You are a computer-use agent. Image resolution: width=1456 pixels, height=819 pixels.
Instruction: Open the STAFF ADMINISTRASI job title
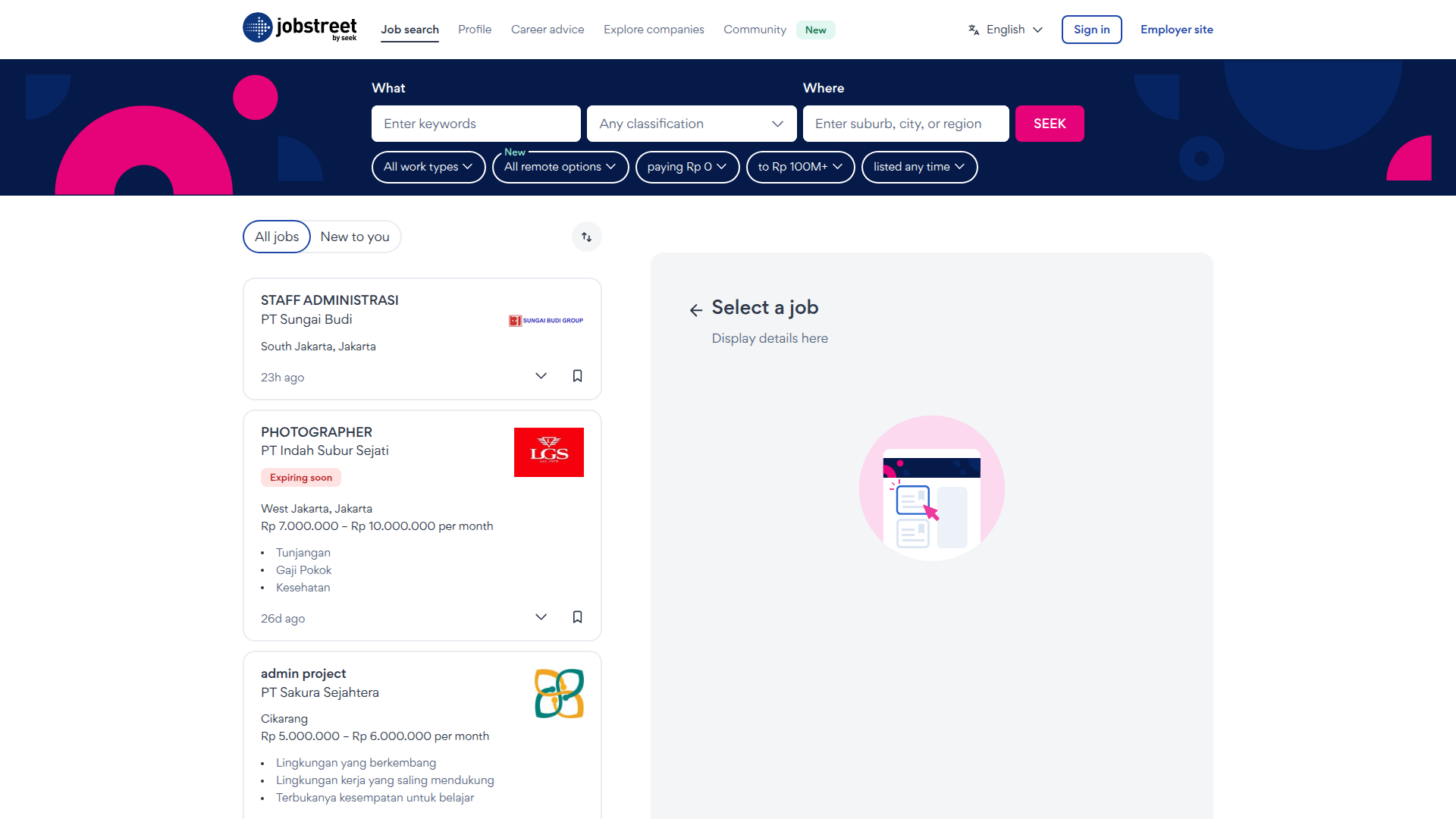coord(330,300)
